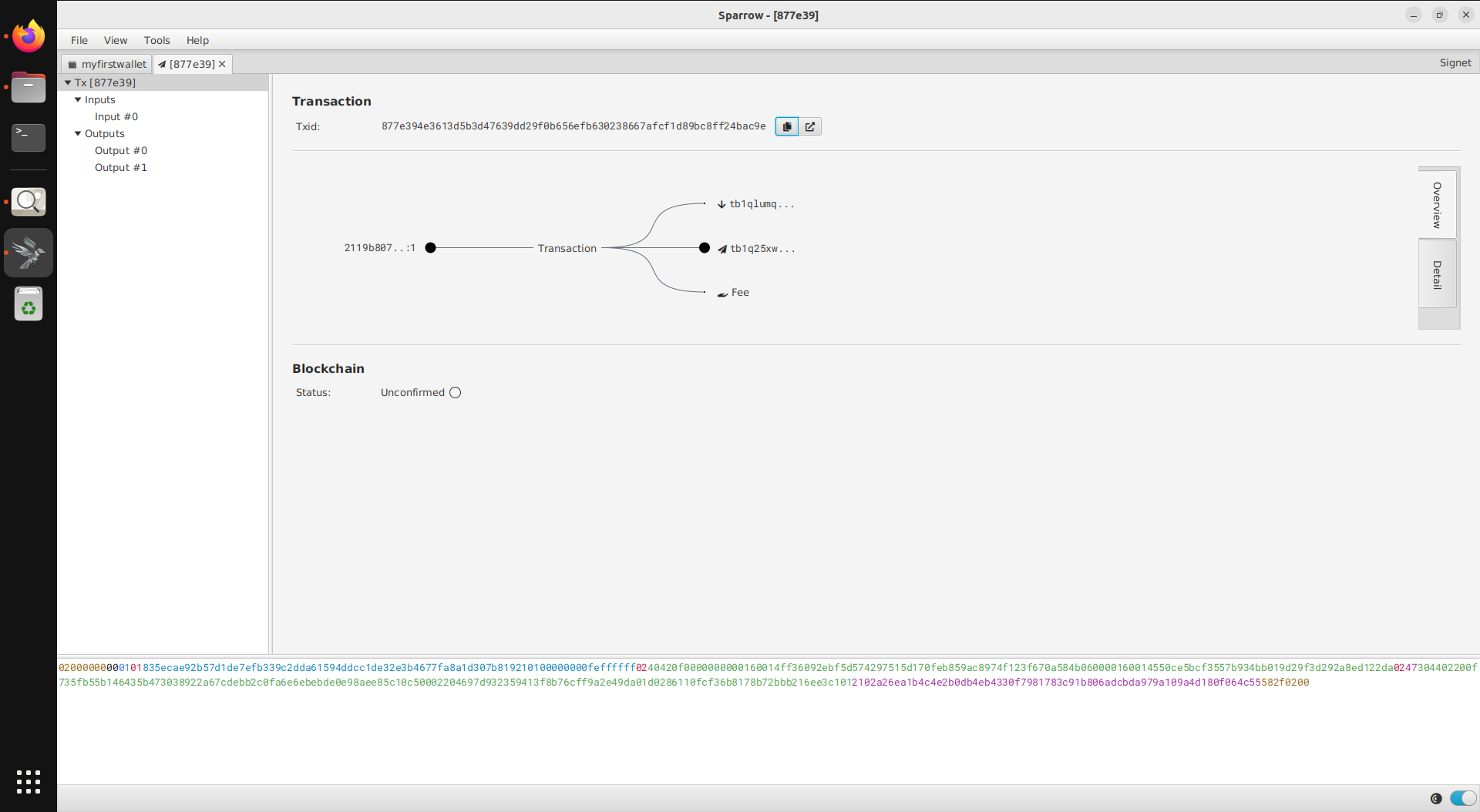Open the Help menu
Image resolution: width=1480 pixels, height=812 pixels.
197,40
